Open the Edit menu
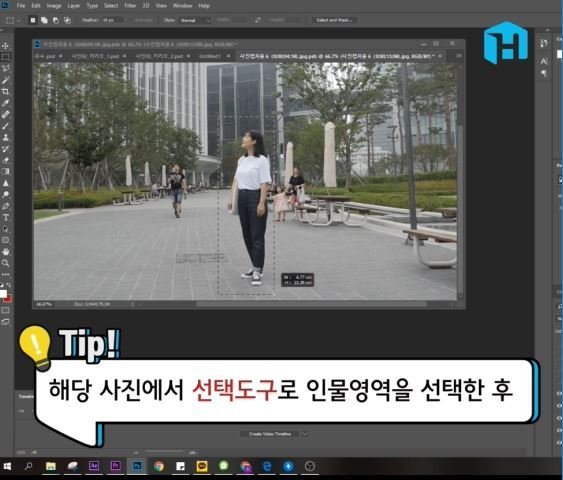 pos(36,6)
